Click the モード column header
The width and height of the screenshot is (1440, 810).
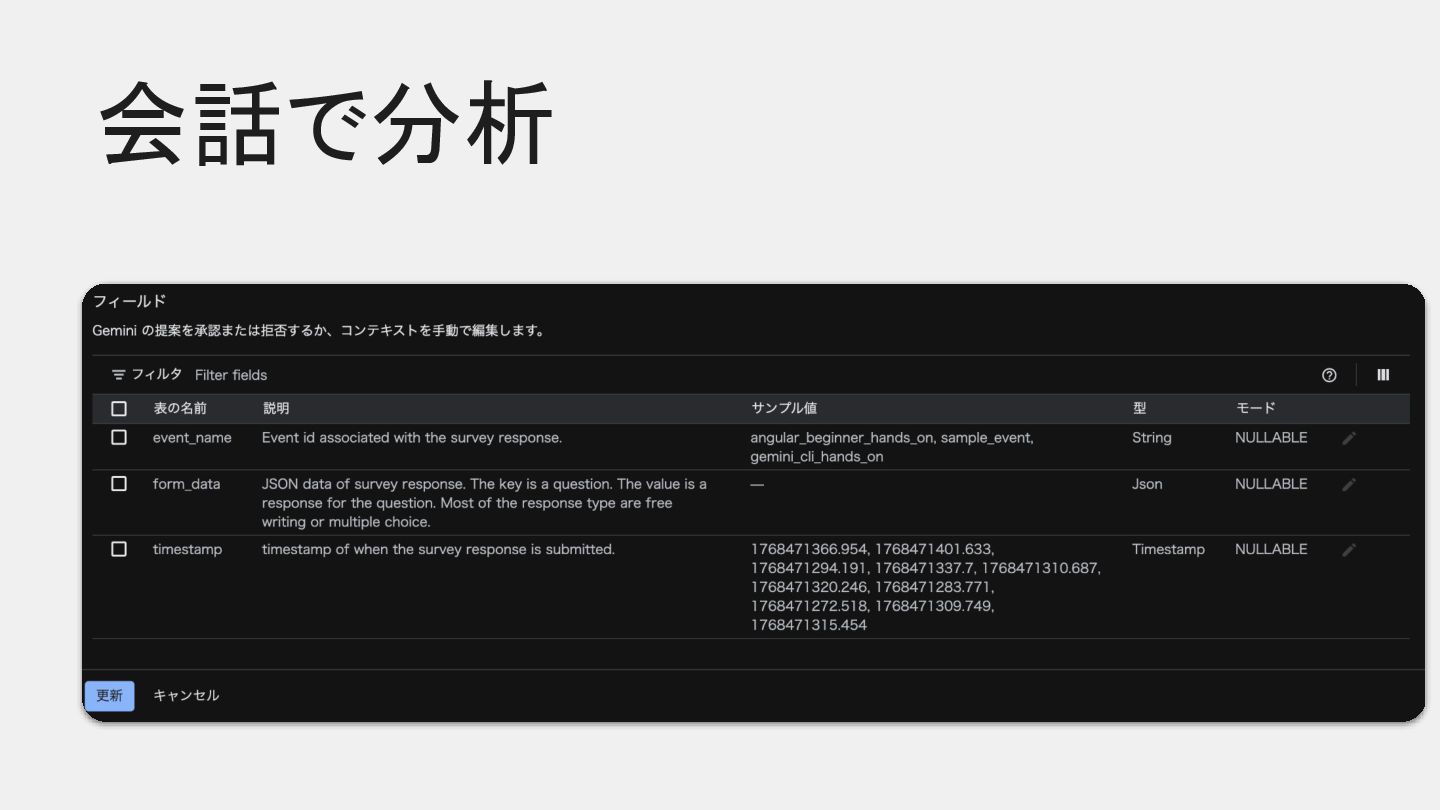point(1256,409)
